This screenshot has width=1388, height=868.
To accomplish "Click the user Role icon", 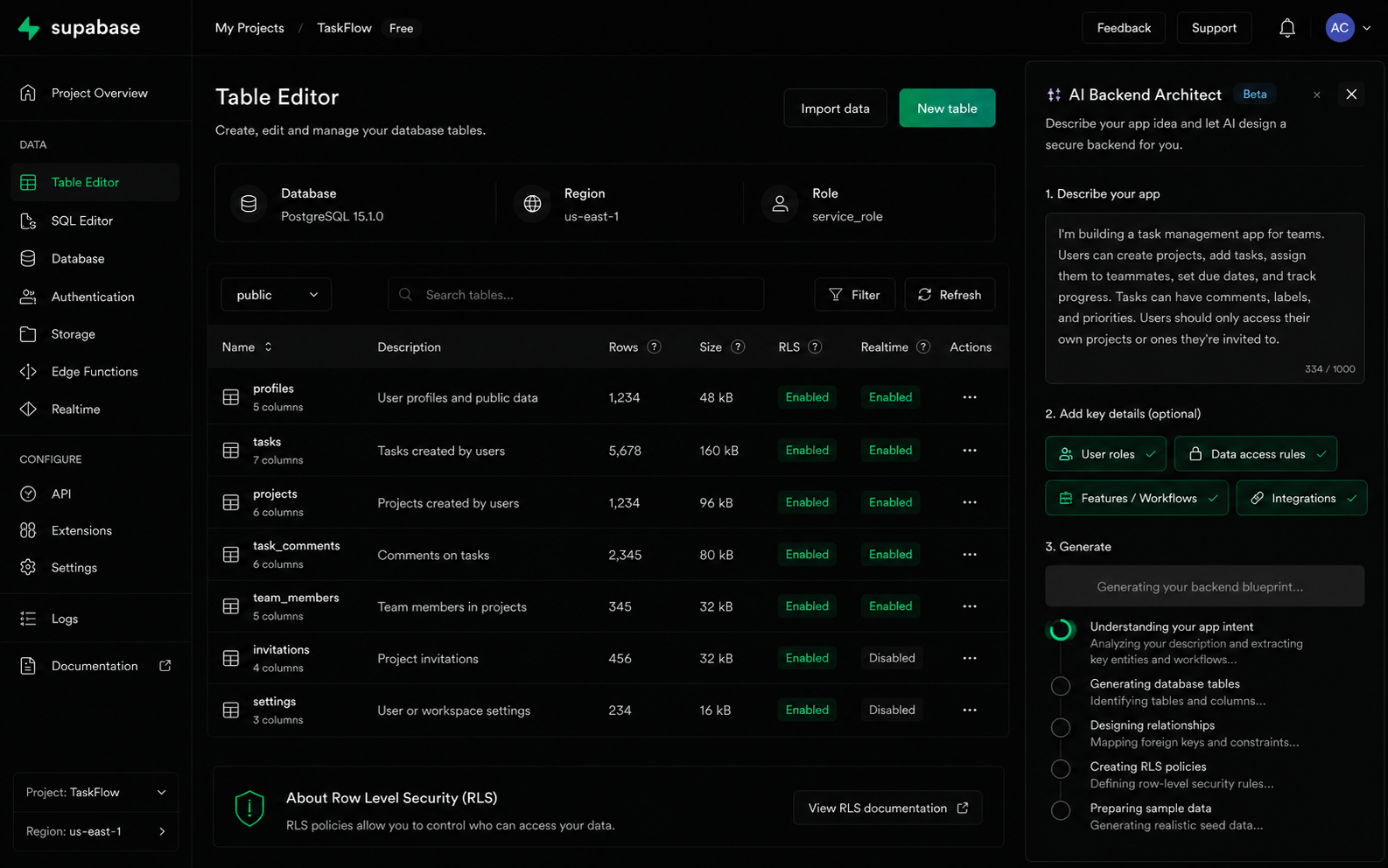I will pyautogui.click(x=780, y=204).
